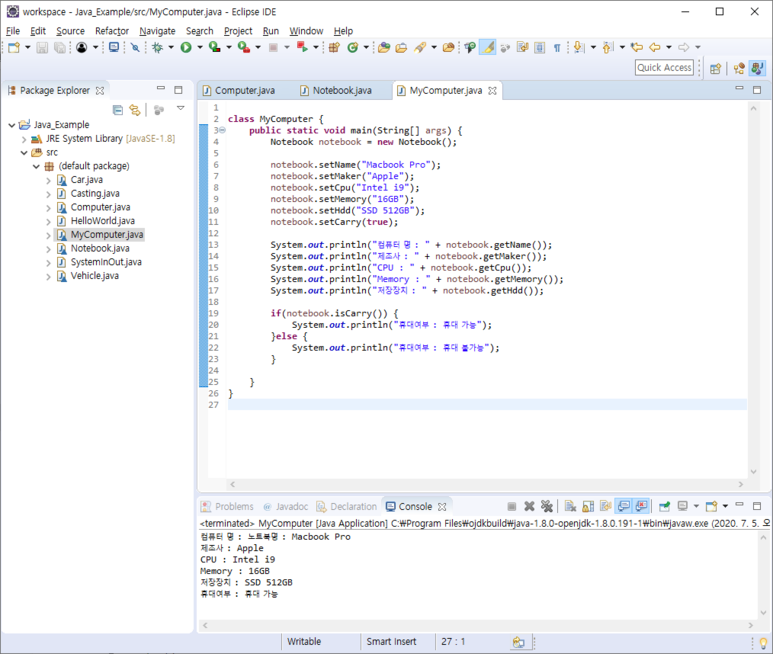773x654 pixels.
Task: Collapse the main method fold marker on line 3
Action: click(222, 130)
